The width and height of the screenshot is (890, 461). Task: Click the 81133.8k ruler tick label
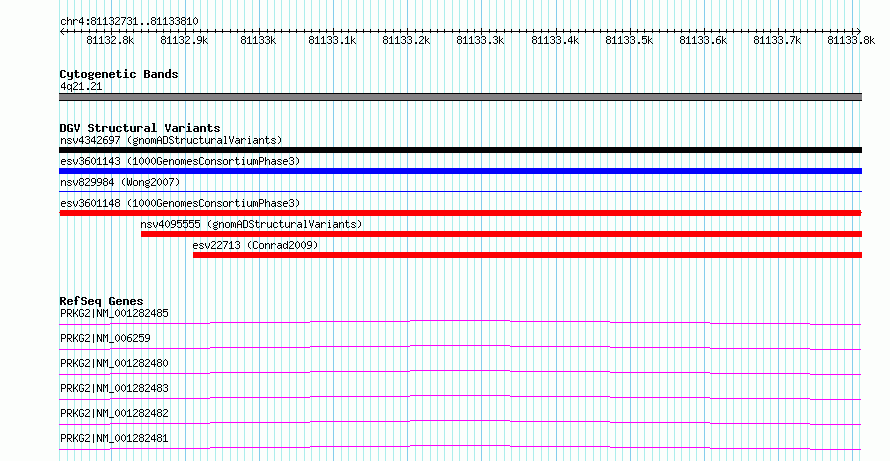(x=851, y=40)
